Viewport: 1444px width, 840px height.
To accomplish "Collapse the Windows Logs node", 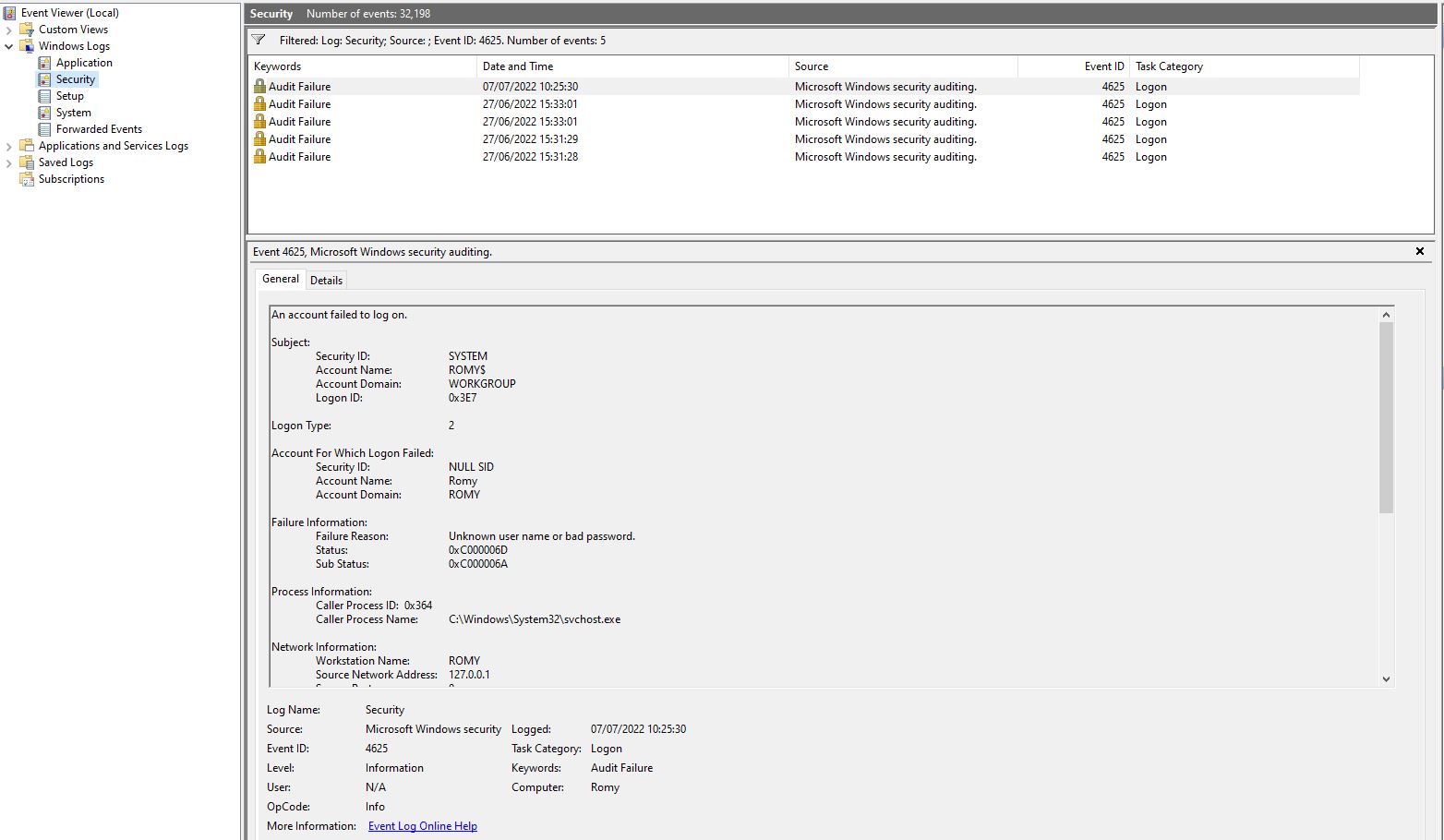I will click(x=9, y=46).
